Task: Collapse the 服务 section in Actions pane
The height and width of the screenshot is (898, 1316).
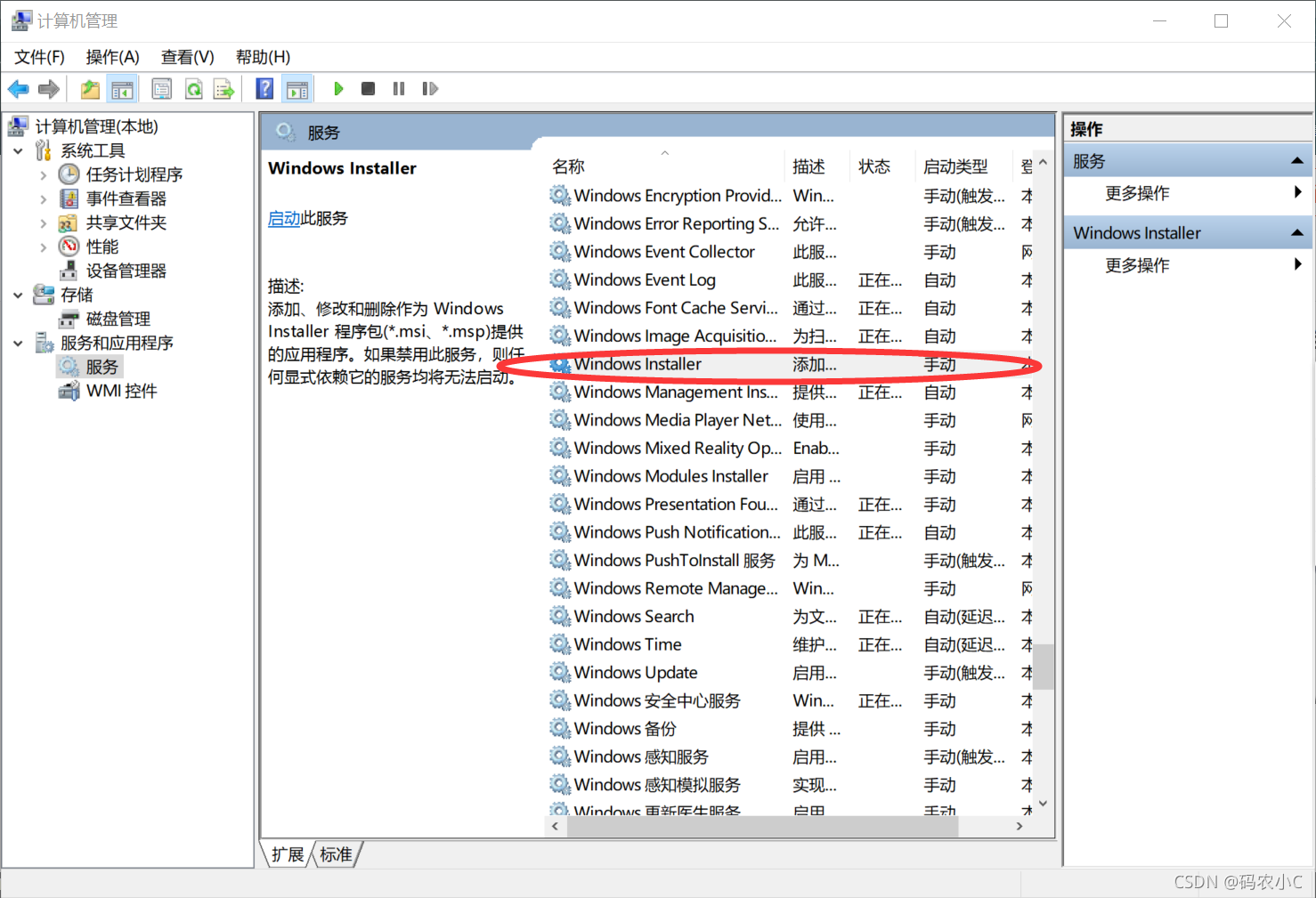Action: tap(1296, 161)
